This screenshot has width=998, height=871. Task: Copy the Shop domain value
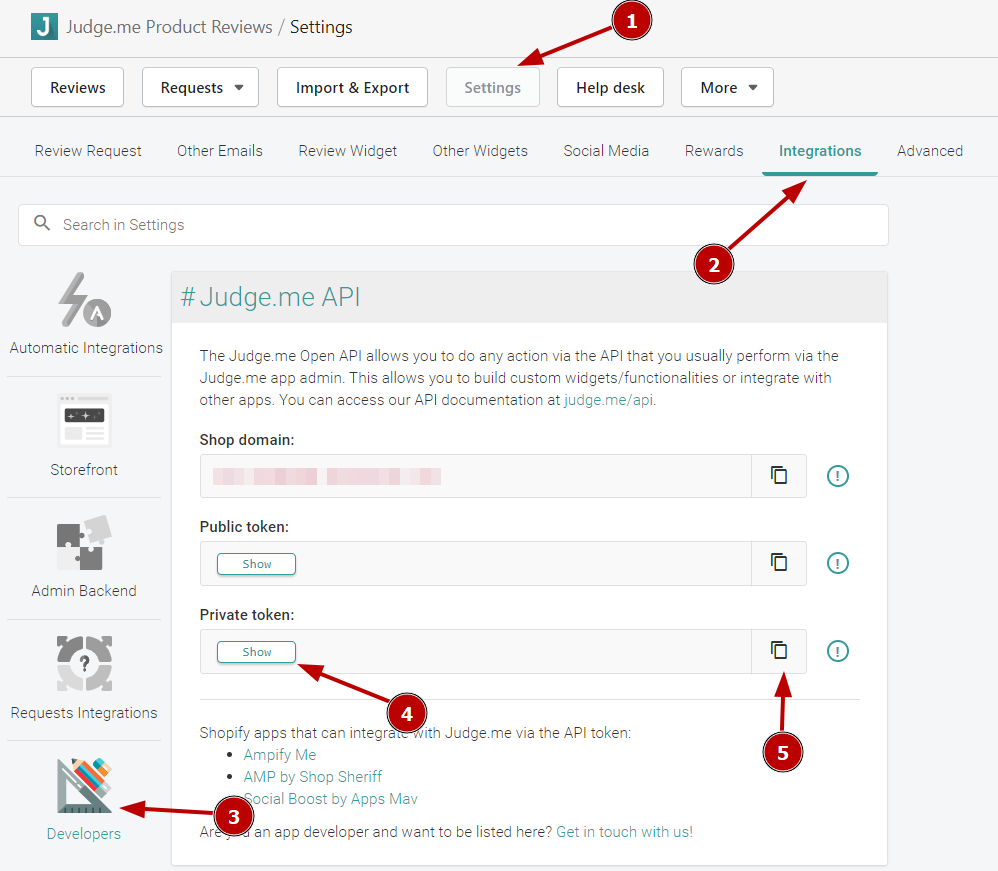[779, 476]
